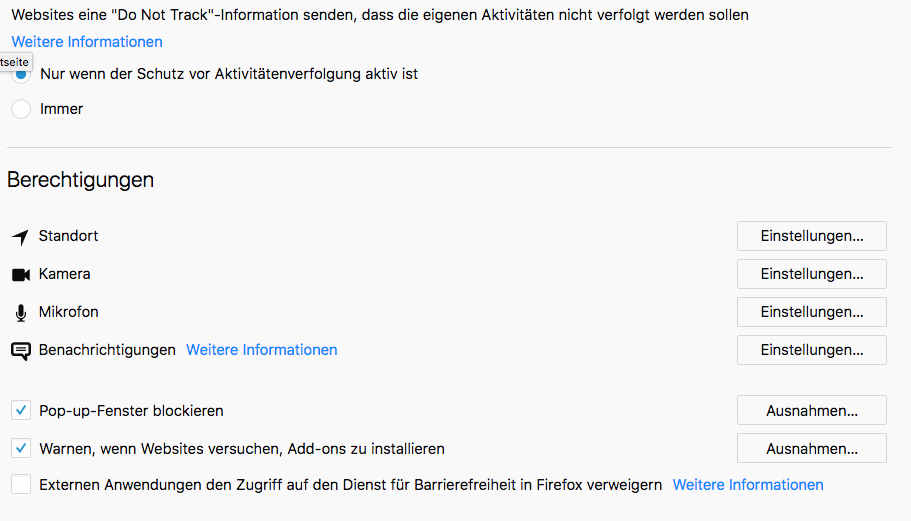Open Kamera Einstellungen dialog
This screenshot has width=911, height=521.
[811, 274]
